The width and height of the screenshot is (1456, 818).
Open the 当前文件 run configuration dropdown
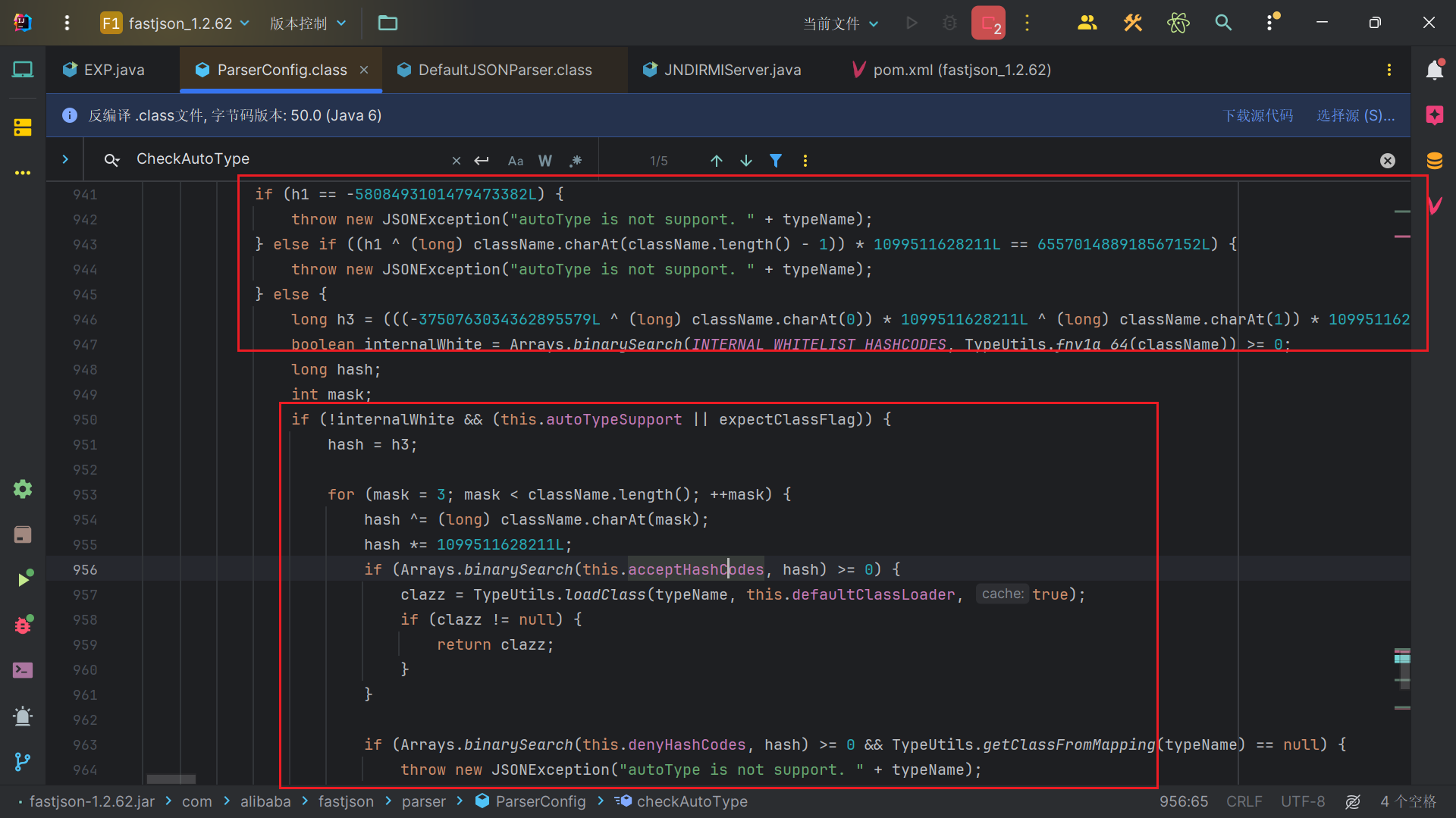(x=841, y=24)
